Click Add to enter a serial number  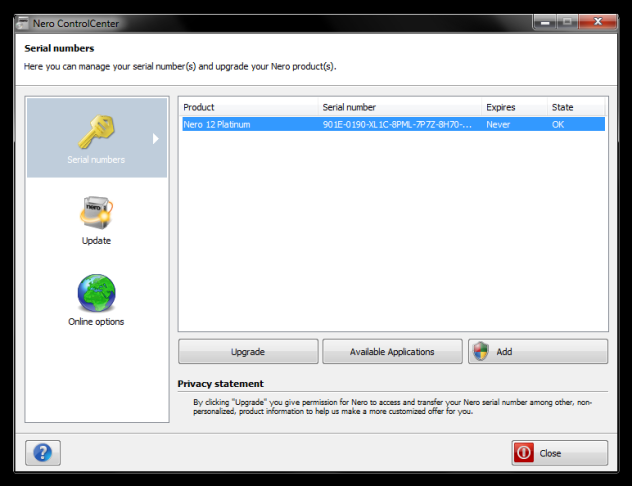pyautogui.click(x=538, y=351)
